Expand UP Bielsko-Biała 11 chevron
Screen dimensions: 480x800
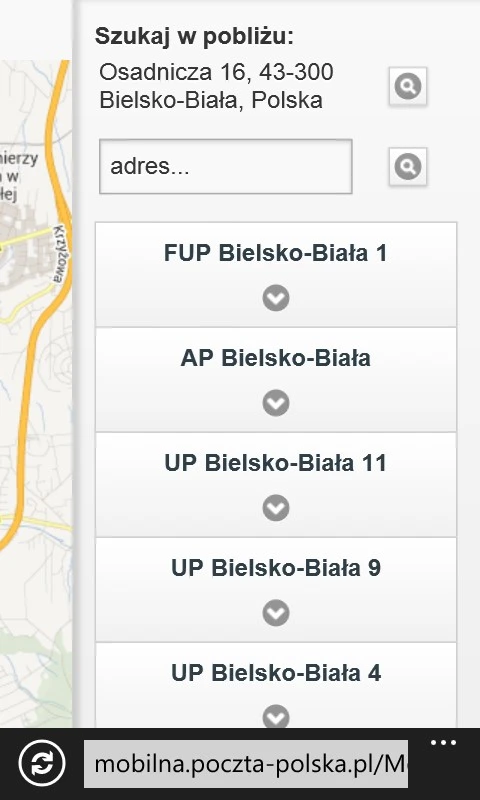276,508
